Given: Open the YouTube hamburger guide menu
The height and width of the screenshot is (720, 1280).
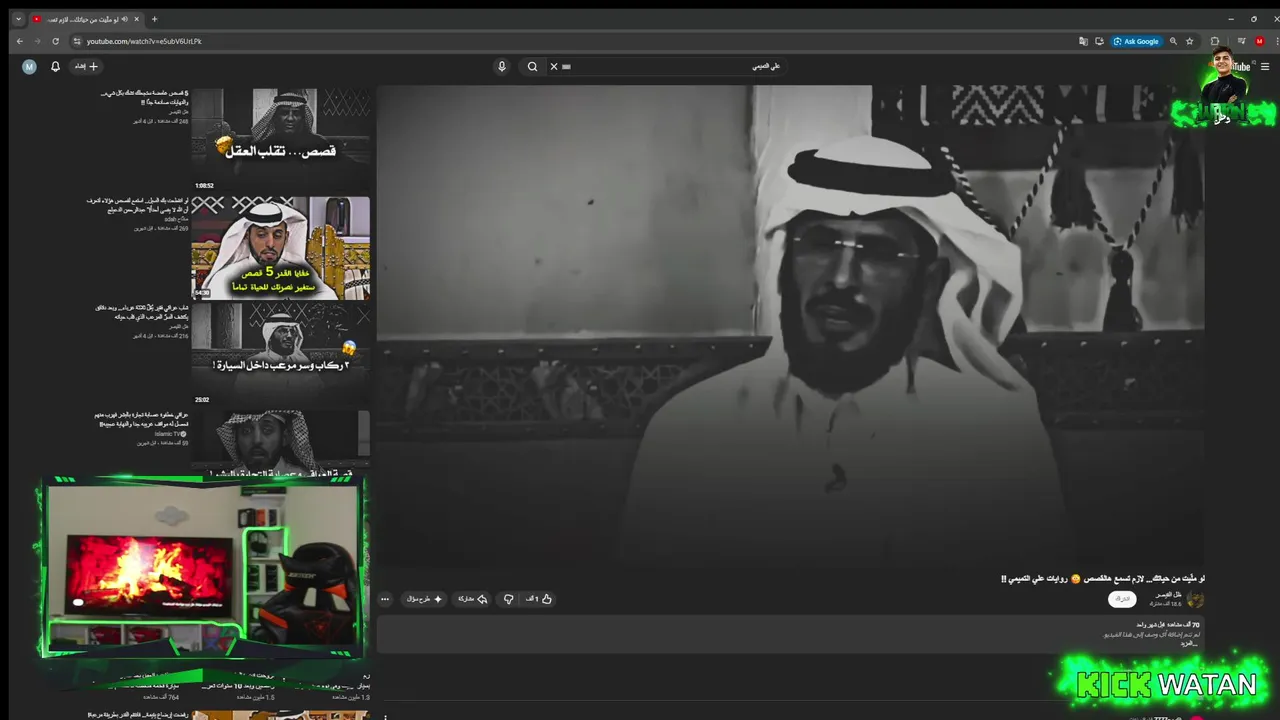Looking at the screenshot, I should pos(1265,67).
